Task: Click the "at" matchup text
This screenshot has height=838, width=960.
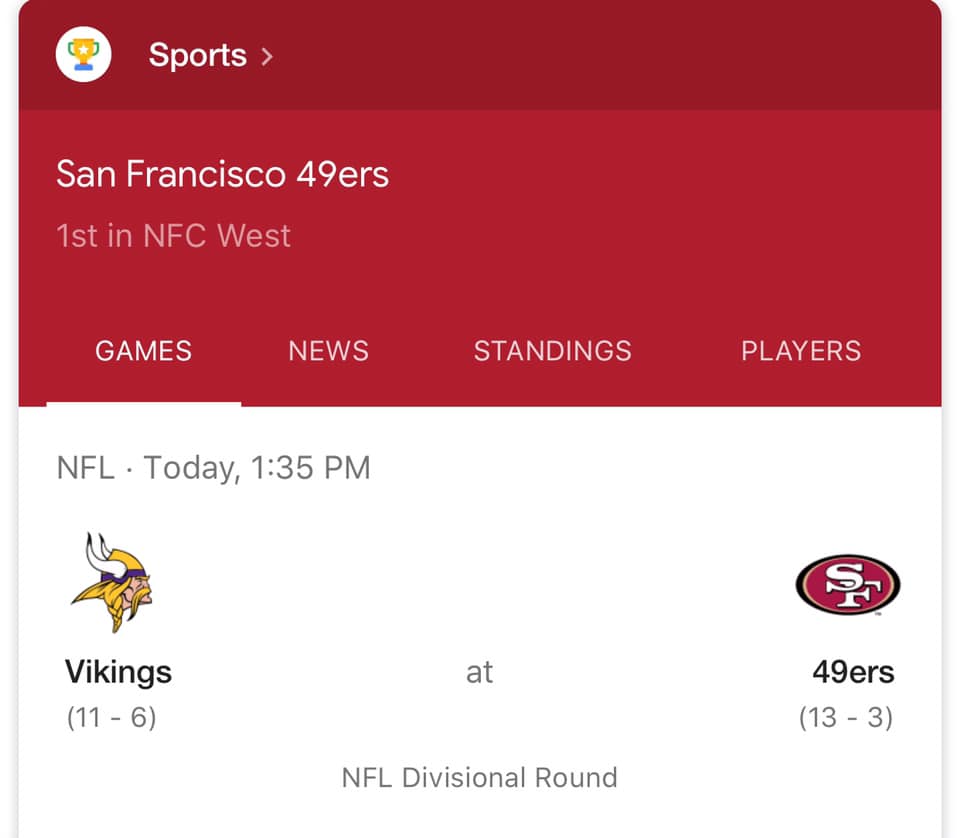Action: (479, 673)
